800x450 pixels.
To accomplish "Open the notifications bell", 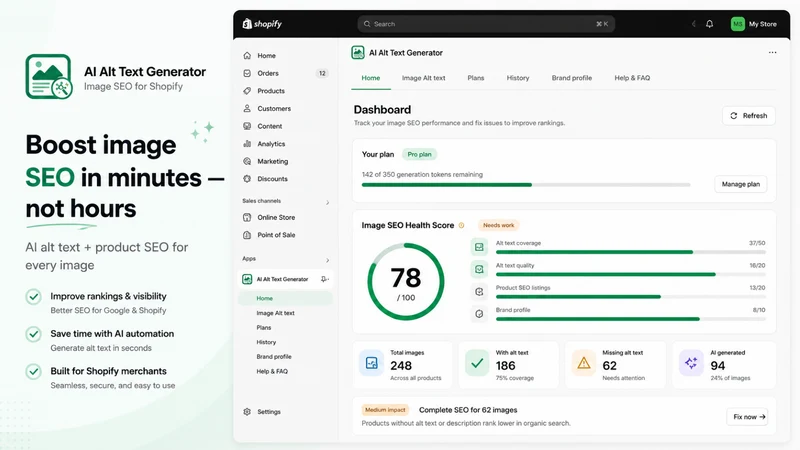I will click(x=709, y=24).
